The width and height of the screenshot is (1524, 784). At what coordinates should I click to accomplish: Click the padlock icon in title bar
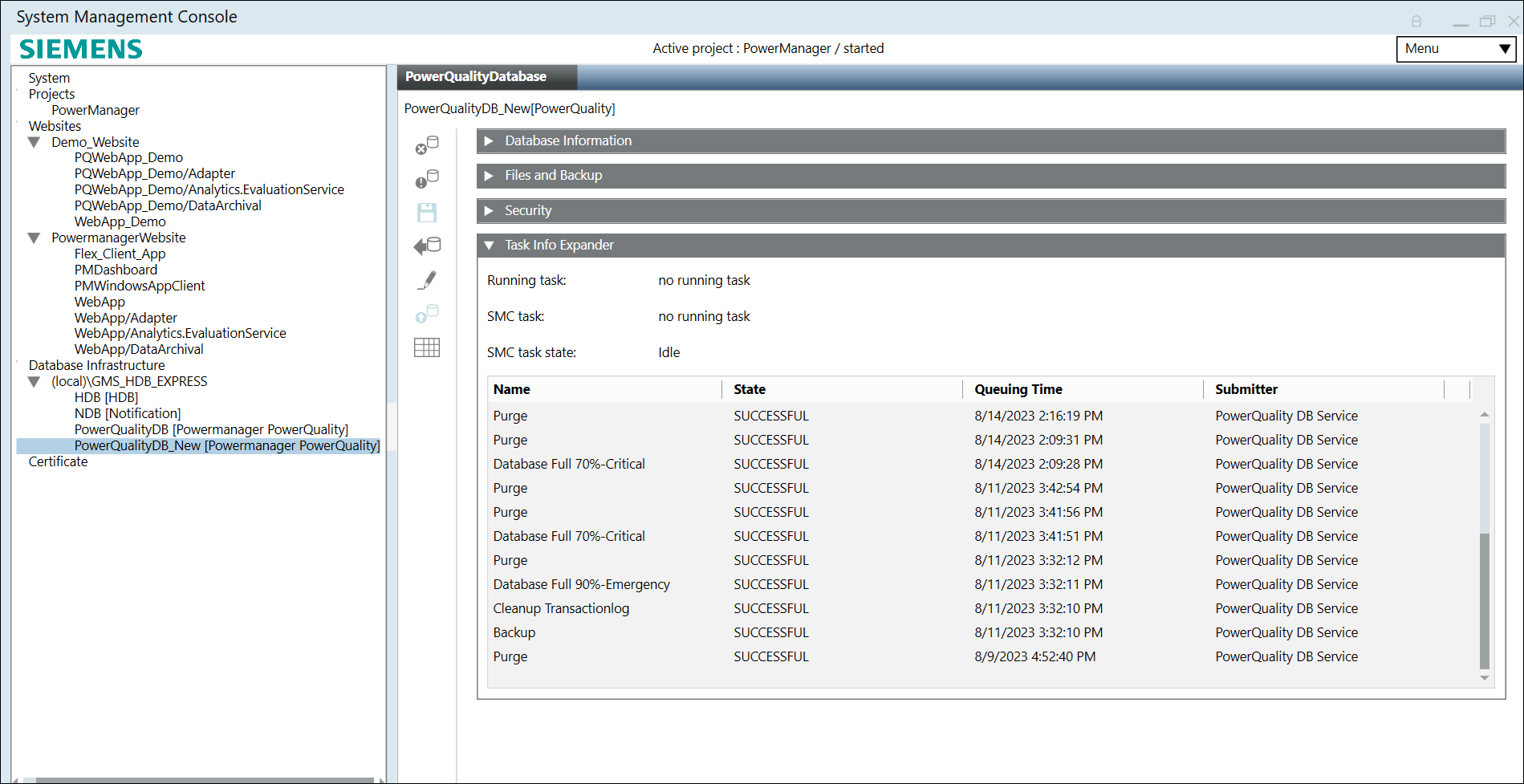(x=1416, y=22)
